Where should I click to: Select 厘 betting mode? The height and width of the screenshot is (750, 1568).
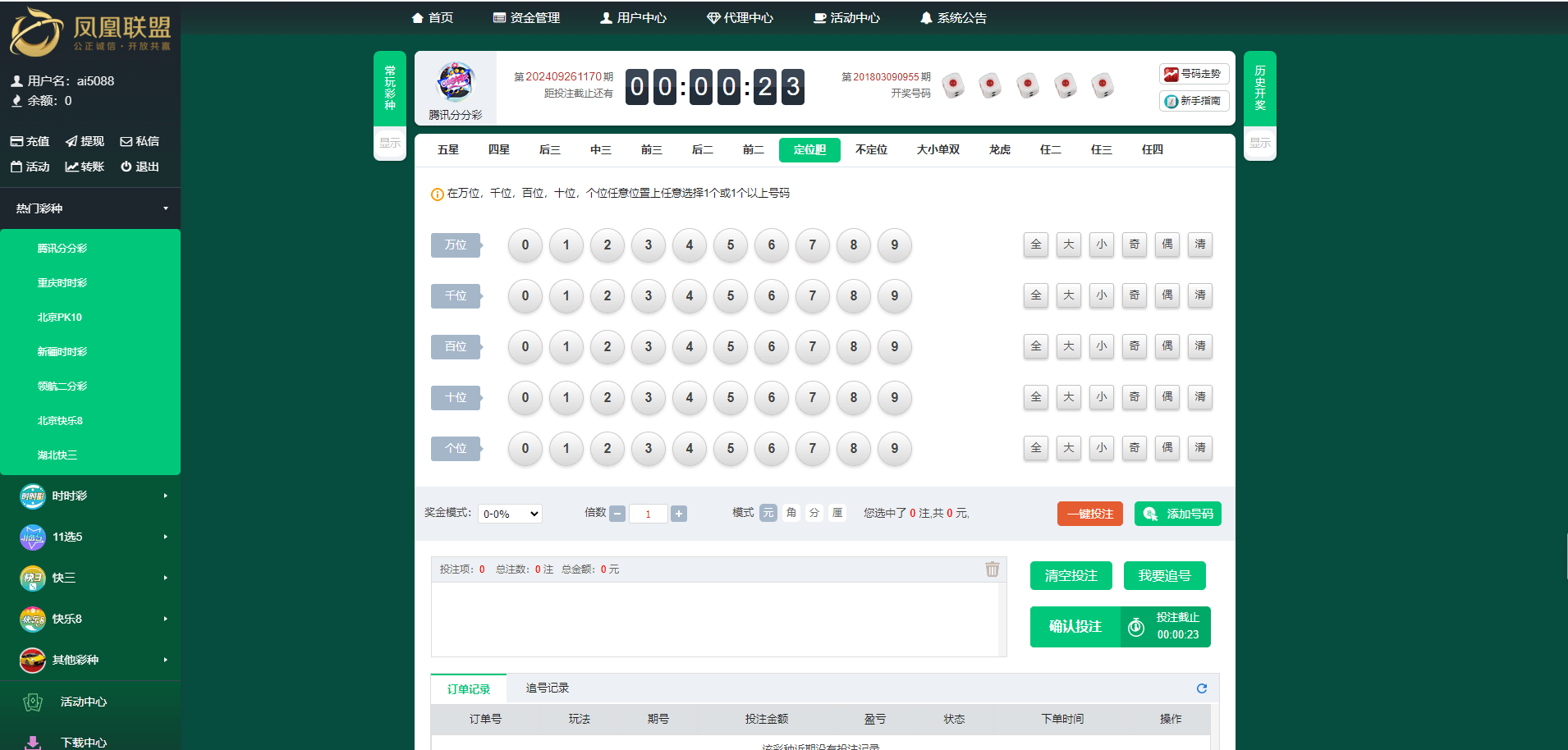coord(837,513)
